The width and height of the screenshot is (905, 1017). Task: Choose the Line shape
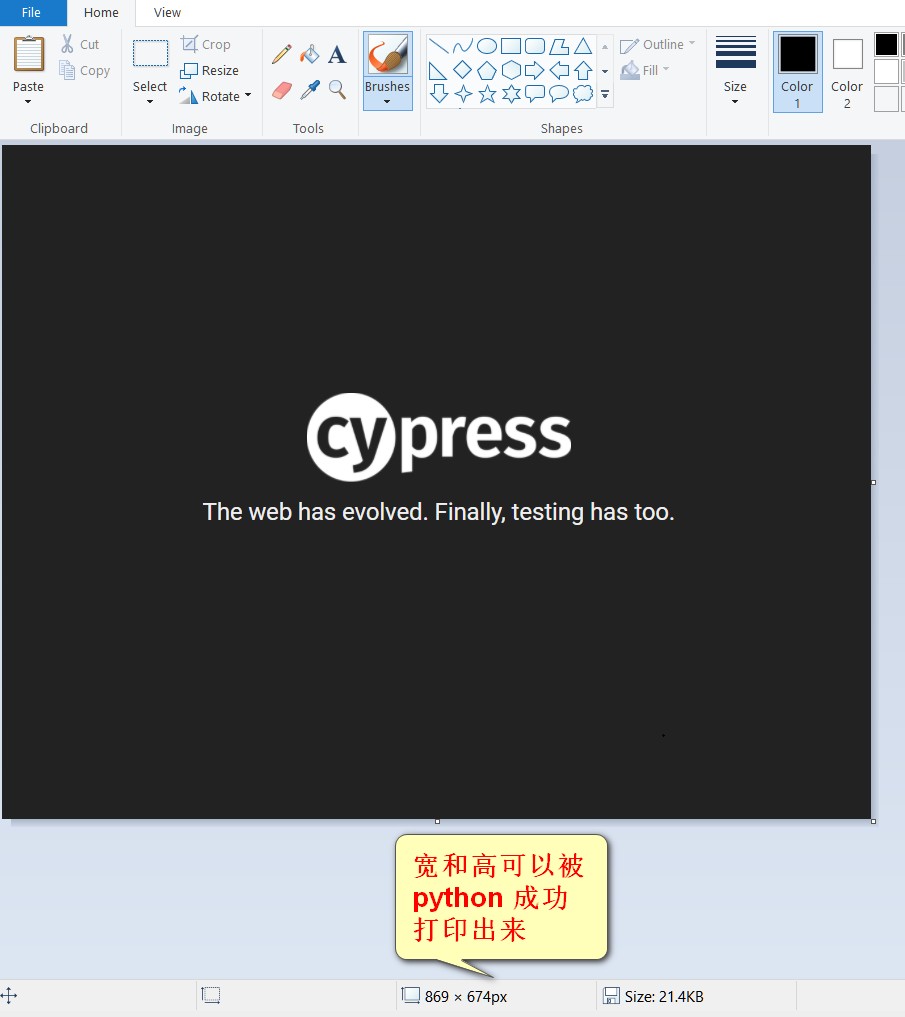tap(439, 46)
